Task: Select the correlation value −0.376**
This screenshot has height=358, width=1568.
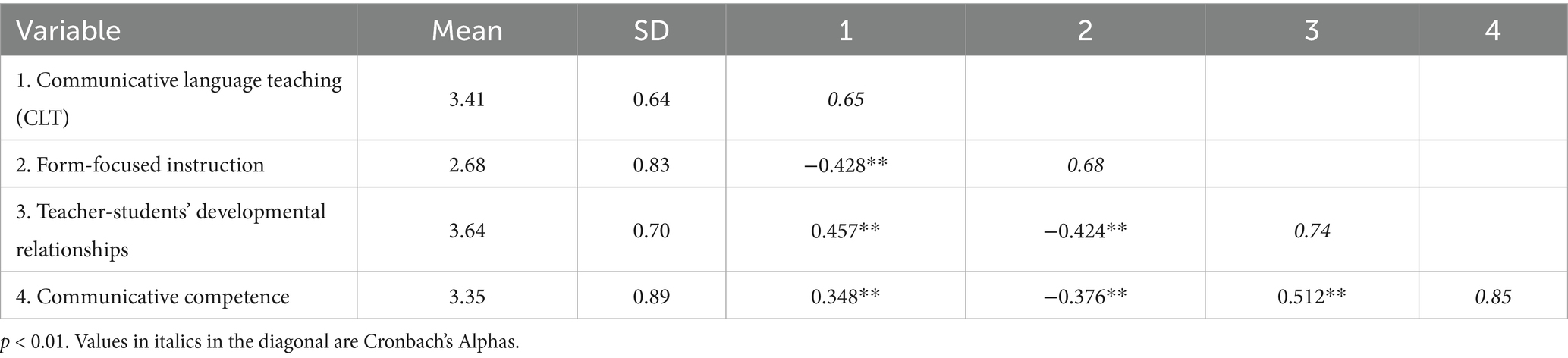Action: [1085, 296]
